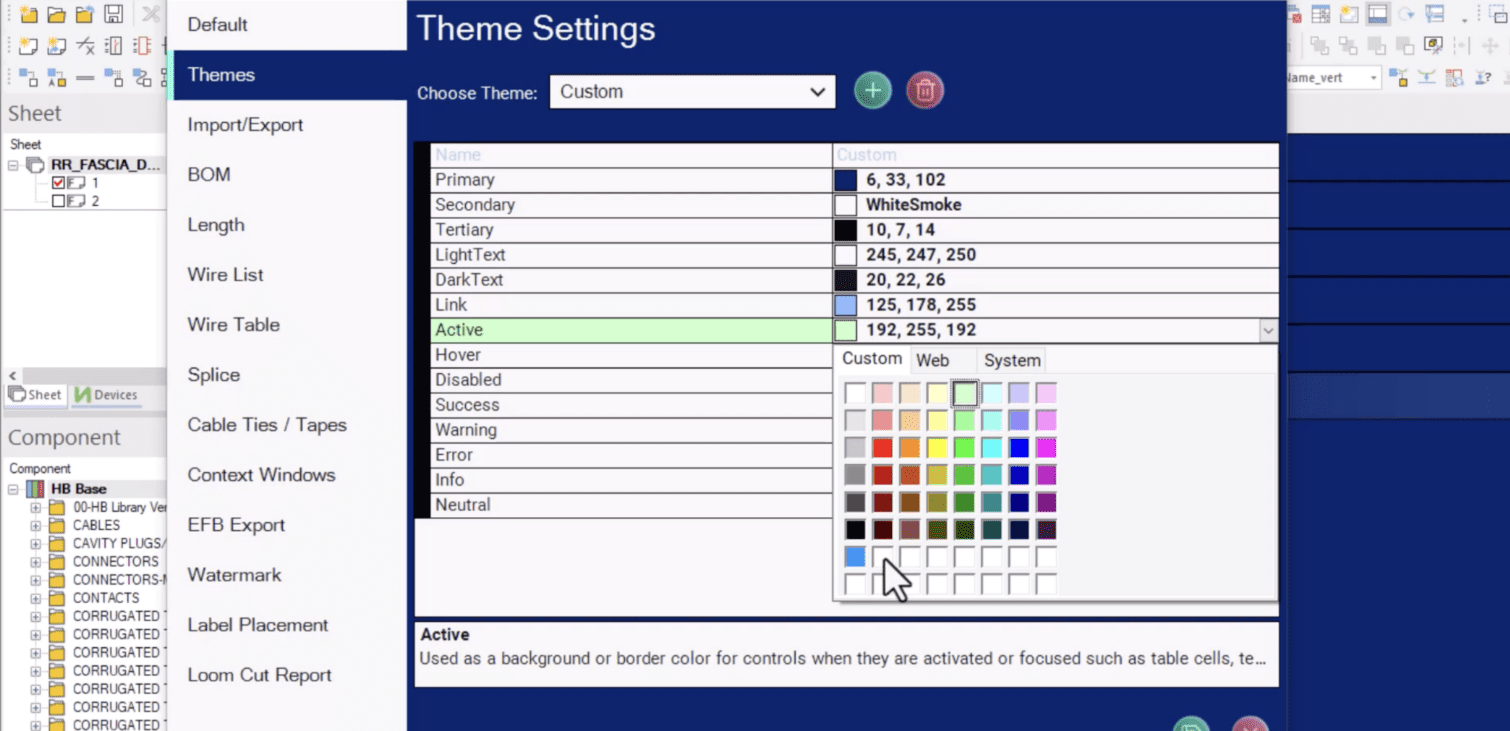Click the red dotted connector symbol icon
The width and height of the screenshot is (1510, 731).
(x=142, y=45)
